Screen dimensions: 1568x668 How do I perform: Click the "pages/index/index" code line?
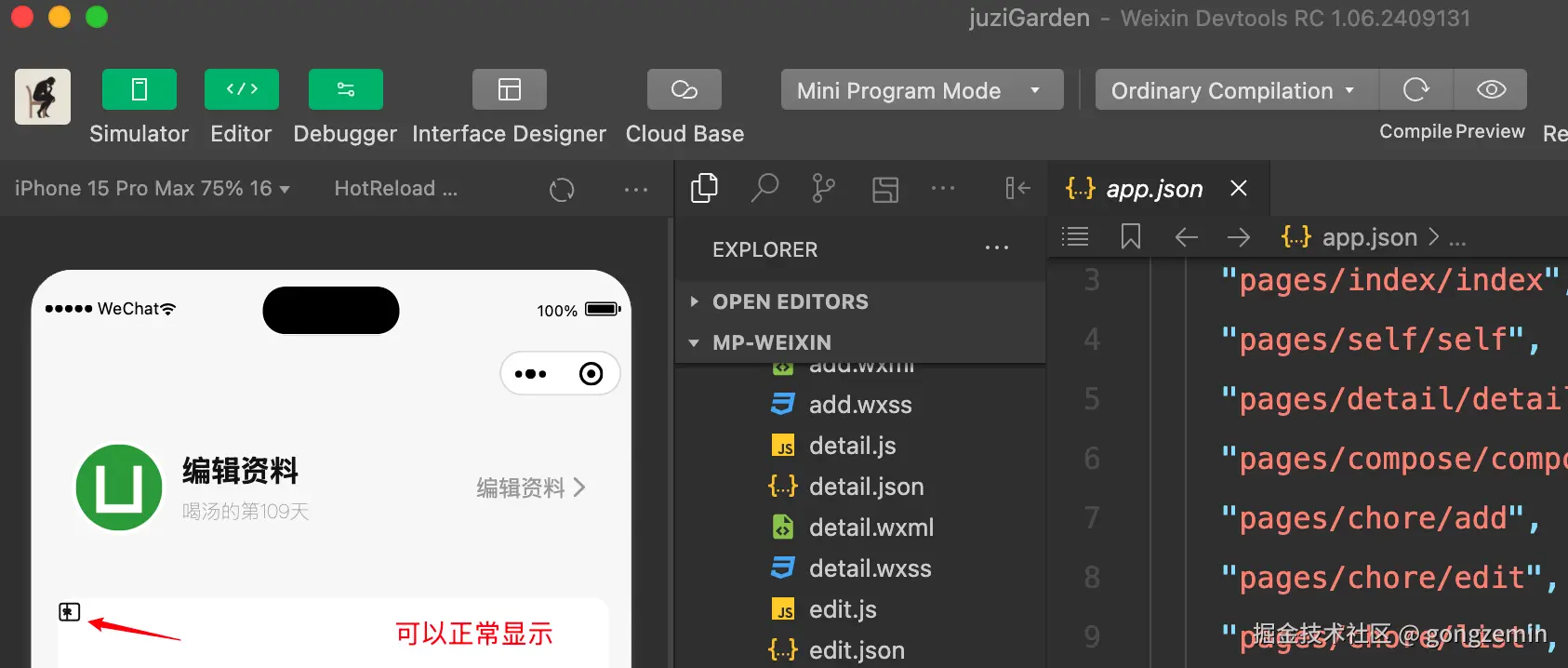pos(1392,280)
